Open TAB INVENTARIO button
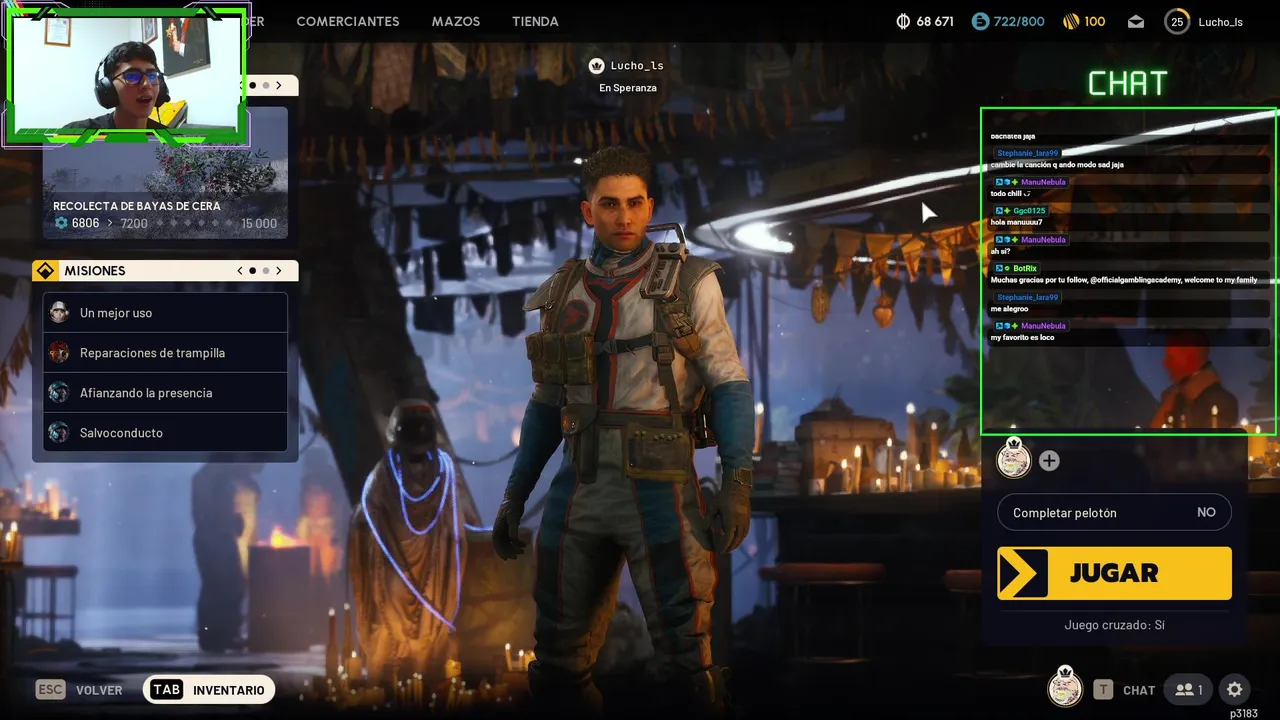This screenshot has width=1280, height=720. tap(209, 690)
